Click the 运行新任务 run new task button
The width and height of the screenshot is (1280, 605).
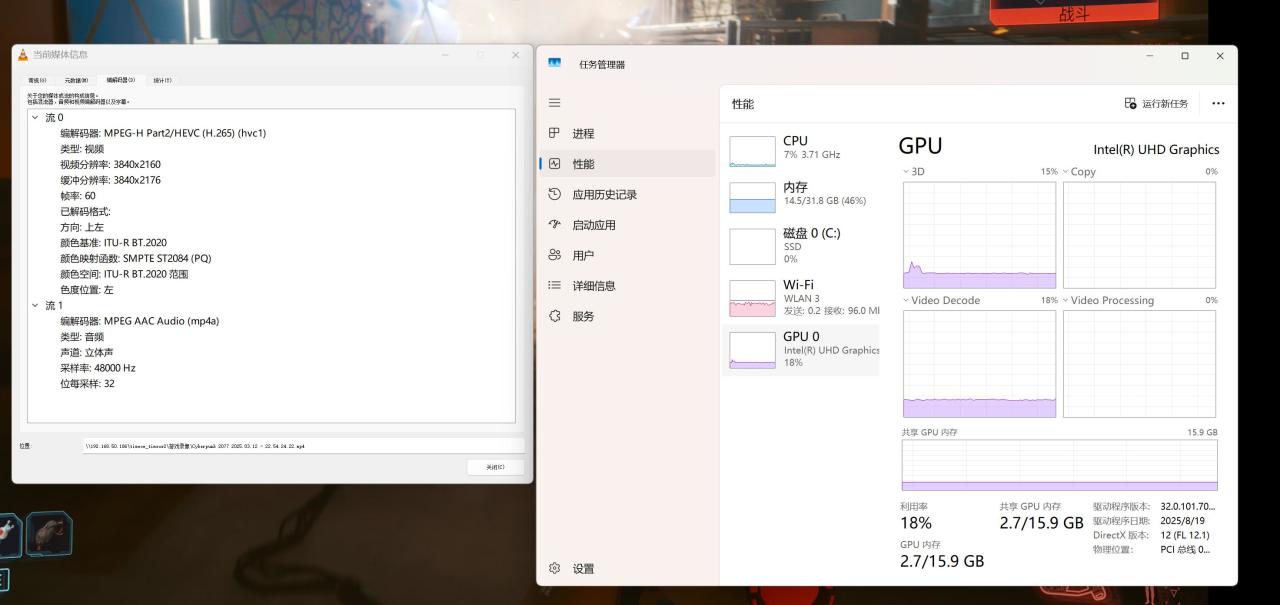1157,103
